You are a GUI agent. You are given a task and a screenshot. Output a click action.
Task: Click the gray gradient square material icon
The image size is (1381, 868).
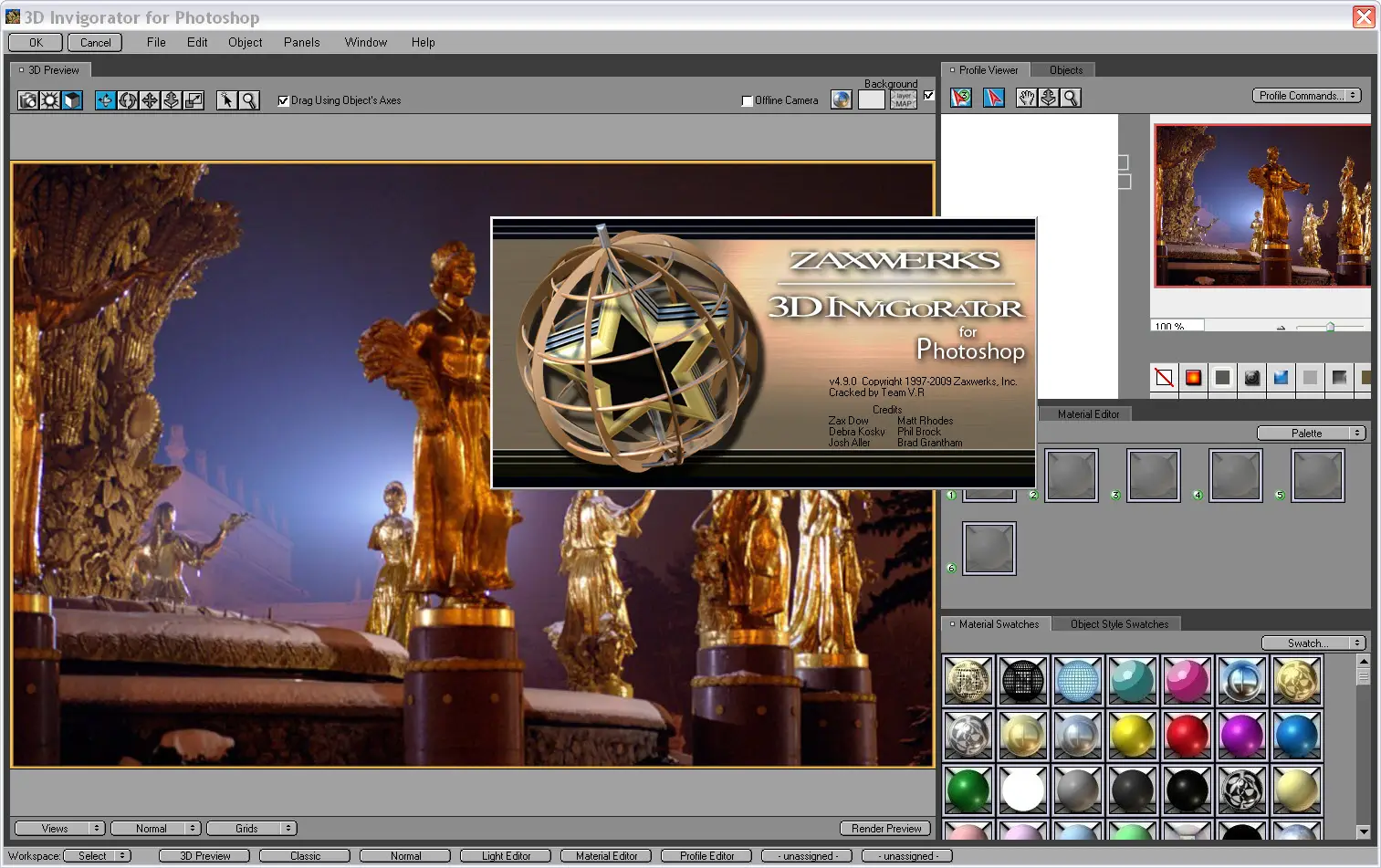click(x=1339, y=378)
